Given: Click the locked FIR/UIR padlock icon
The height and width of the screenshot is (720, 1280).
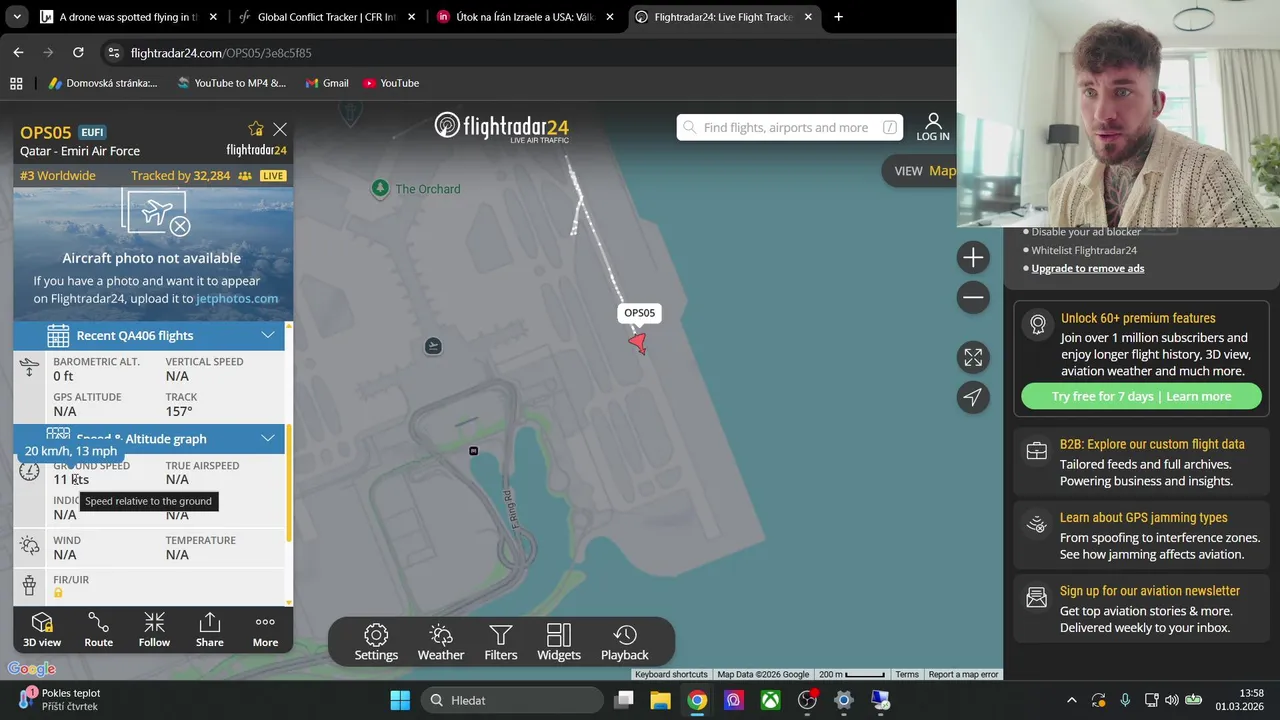Looking at the screenshot, I should 58,593.
